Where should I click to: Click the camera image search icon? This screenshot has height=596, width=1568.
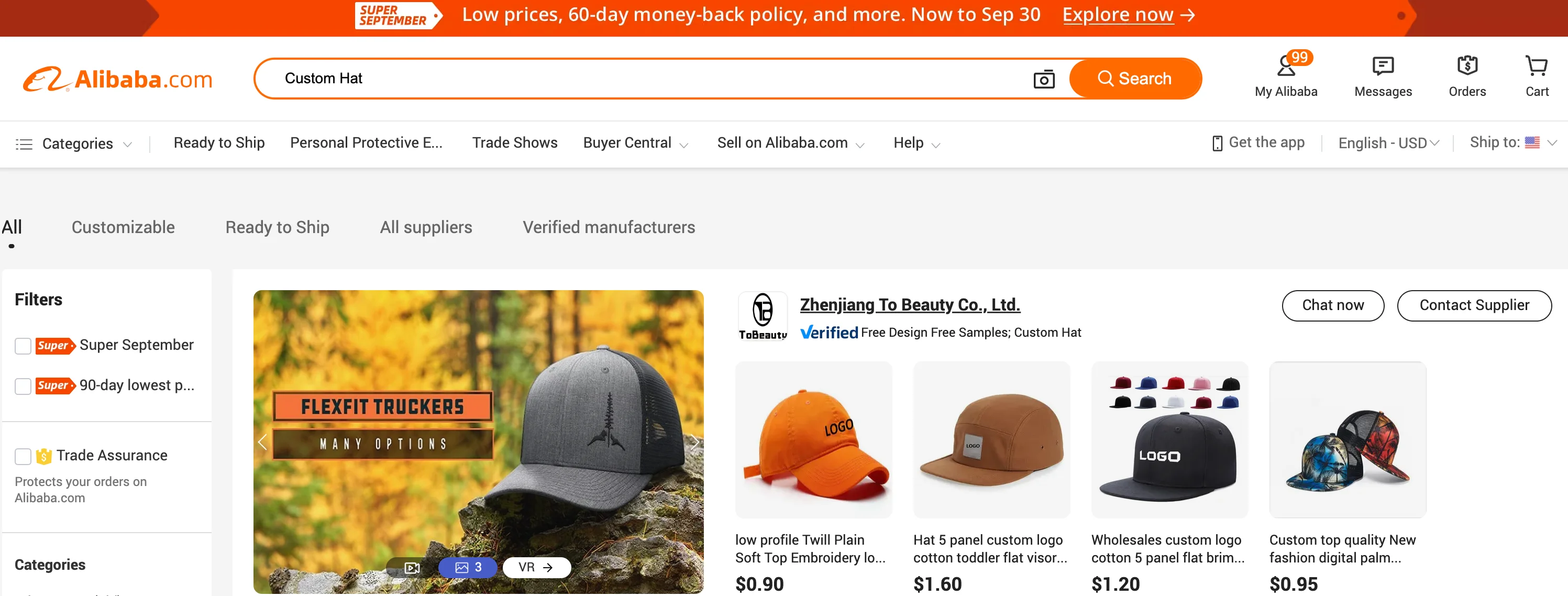pyautogui.click(x=1043, y=79)
